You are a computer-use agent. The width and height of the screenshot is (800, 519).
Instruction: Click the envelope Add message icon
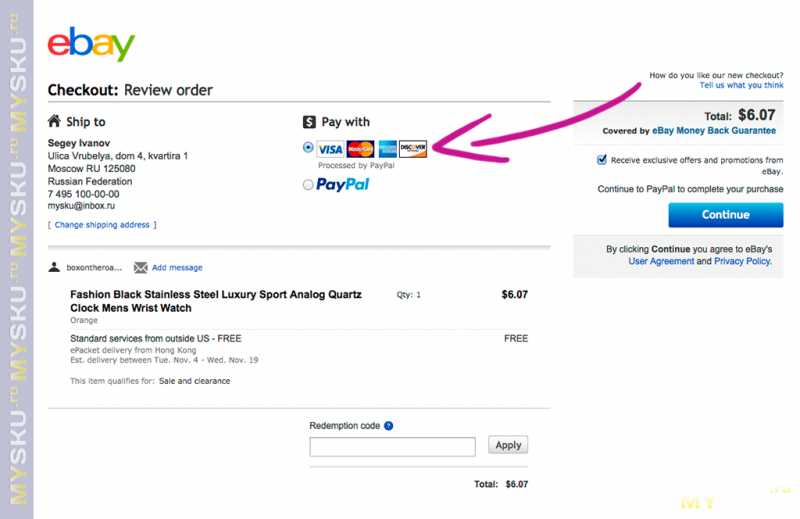141,267
